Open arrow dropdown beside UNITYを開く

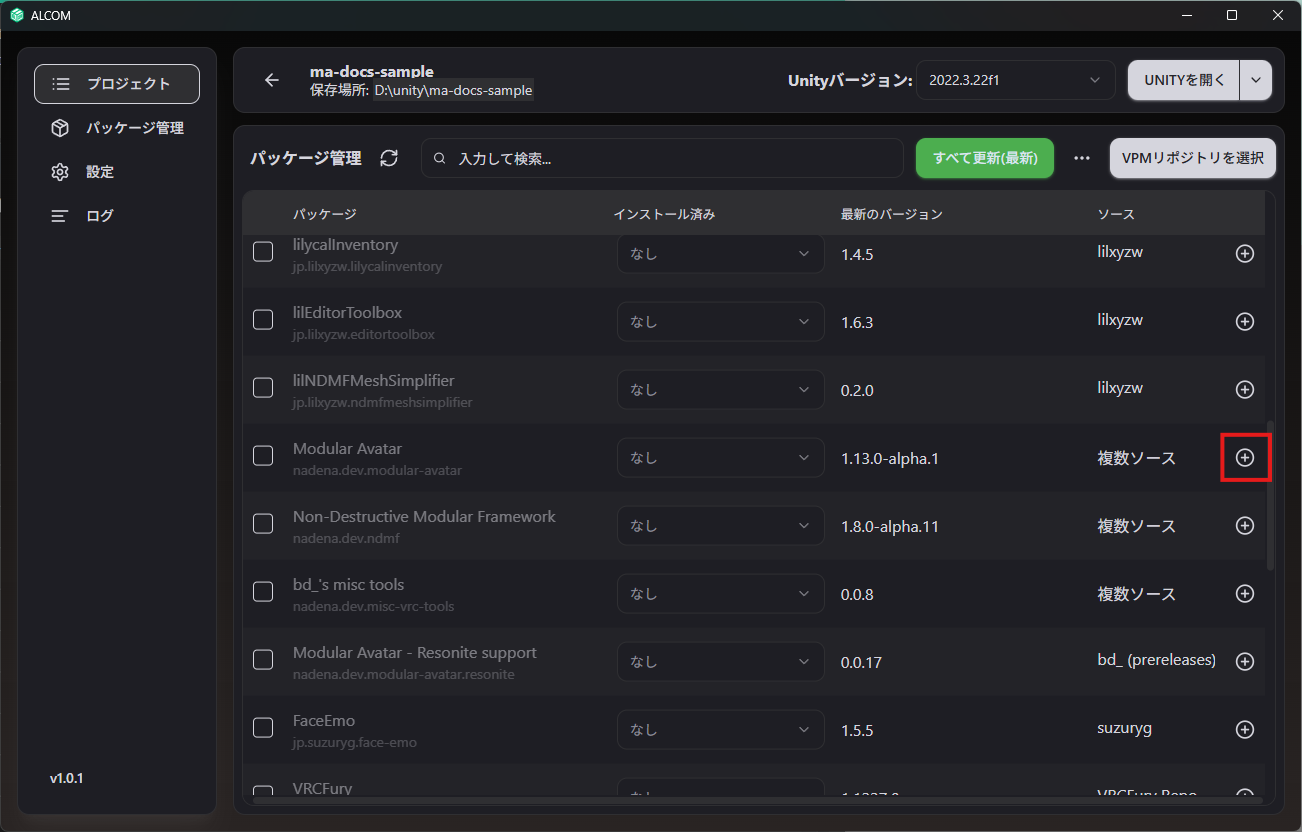click(x=1256, y=80)
